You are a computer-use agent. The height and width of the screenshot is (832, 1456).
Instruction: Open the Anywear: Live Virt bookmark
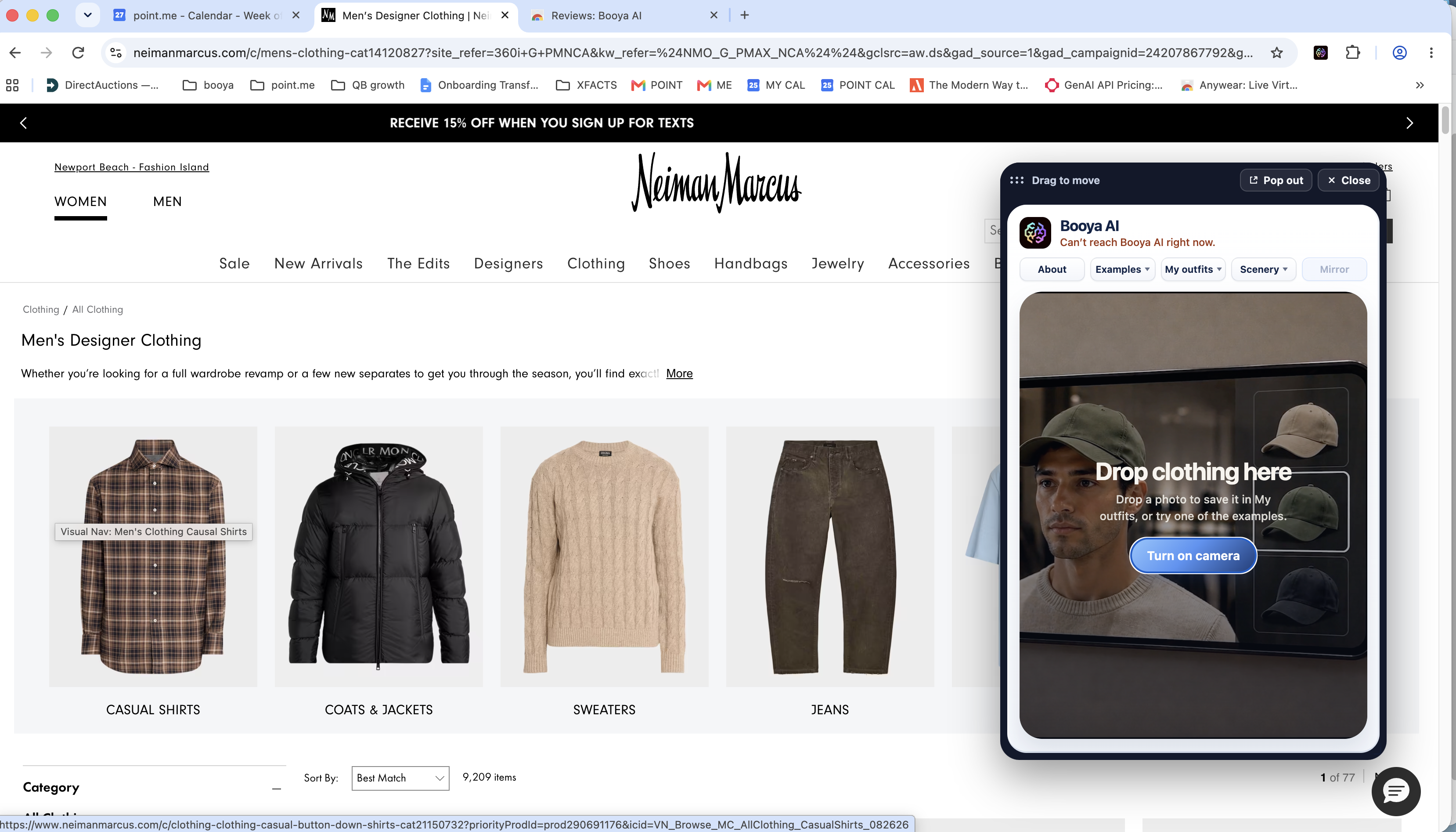click(x=1240, y=85)
